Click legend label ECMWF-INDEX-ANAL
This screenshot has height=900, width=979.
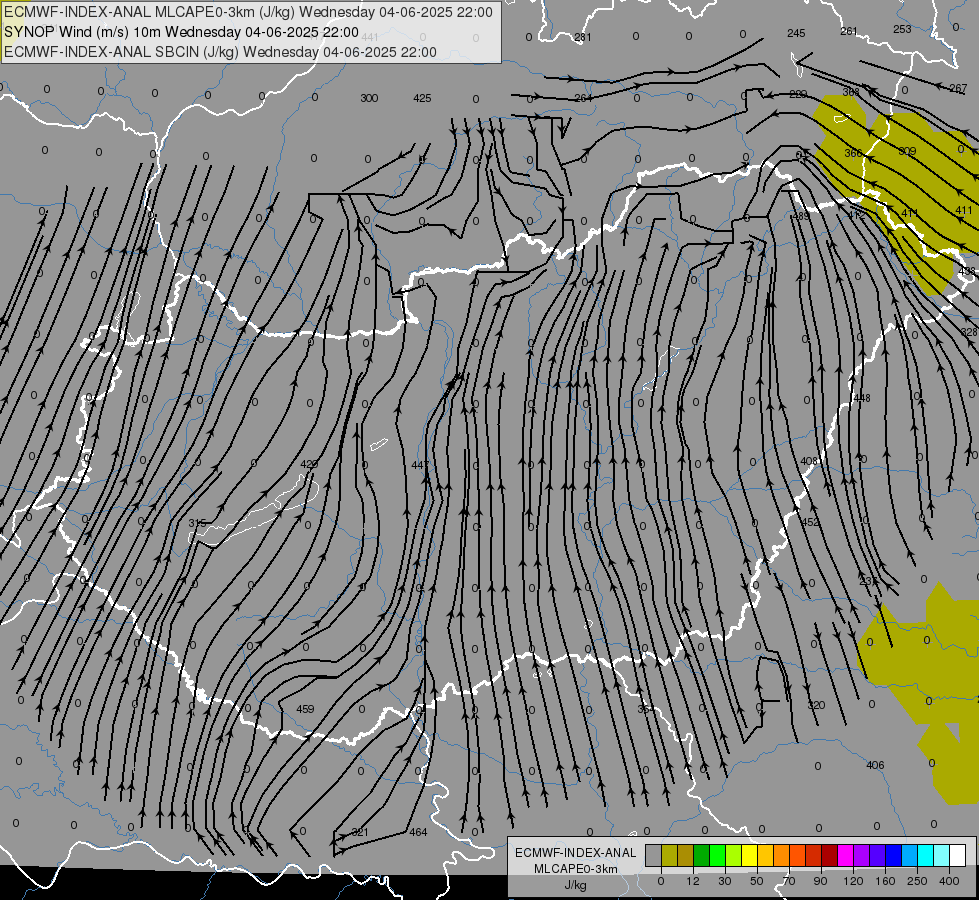tap(576, 853)
